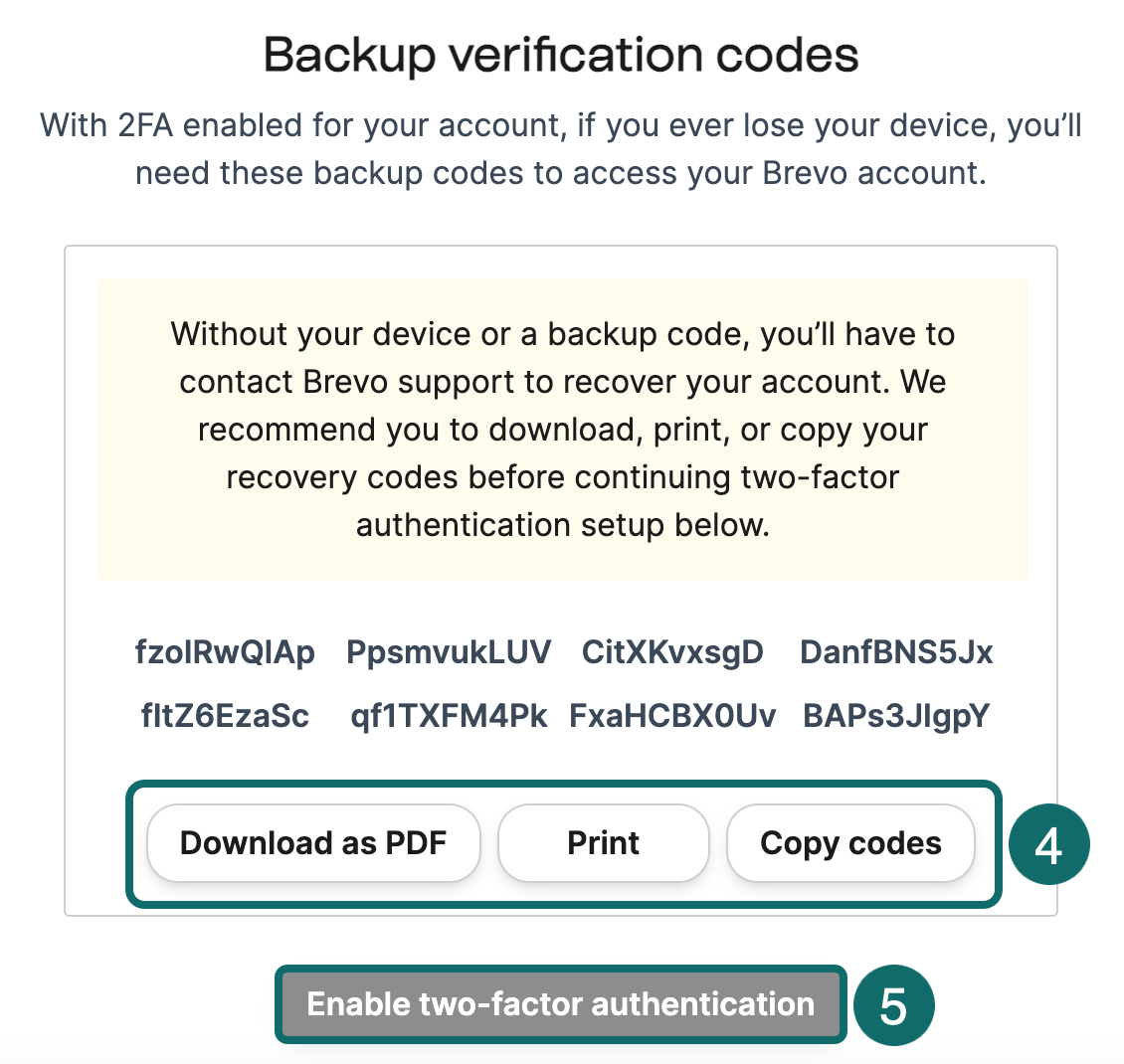
Task: Select the backup code PpsmvukLUV
Action: (449, 652)
